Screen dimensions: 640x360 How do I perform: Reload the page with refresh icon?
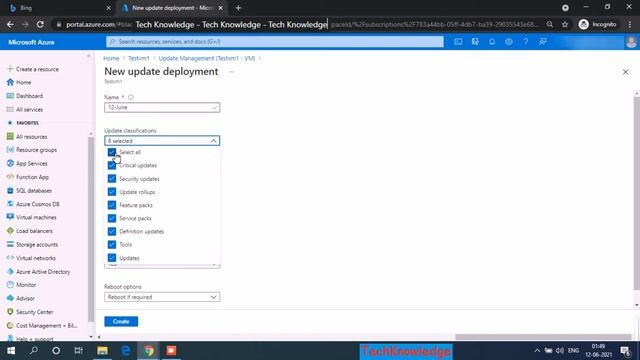tap(40, 24)
